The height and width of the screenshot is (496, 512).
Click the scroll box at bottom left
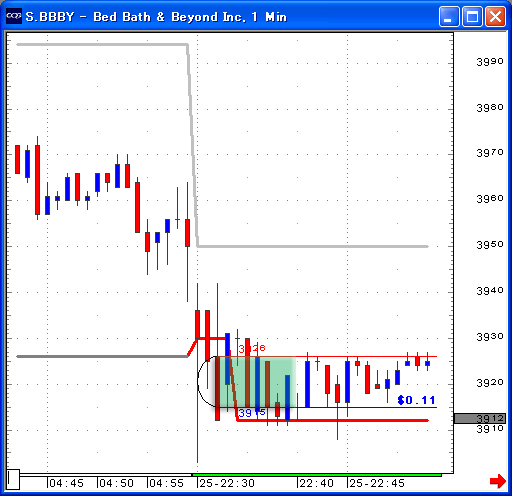[13, 479]
